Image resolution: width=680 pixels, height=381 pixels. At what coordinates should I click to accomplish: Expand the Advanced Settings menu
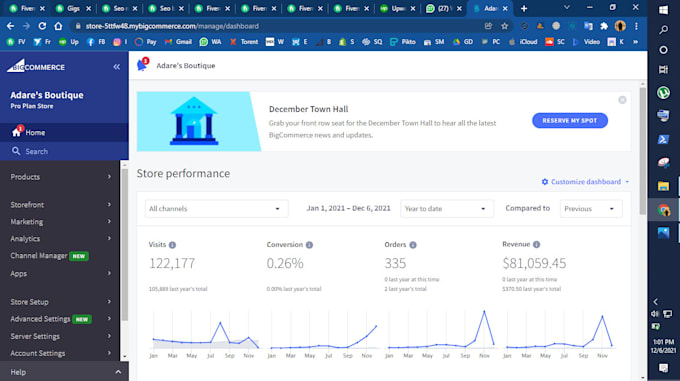click(x=61, y=319)
